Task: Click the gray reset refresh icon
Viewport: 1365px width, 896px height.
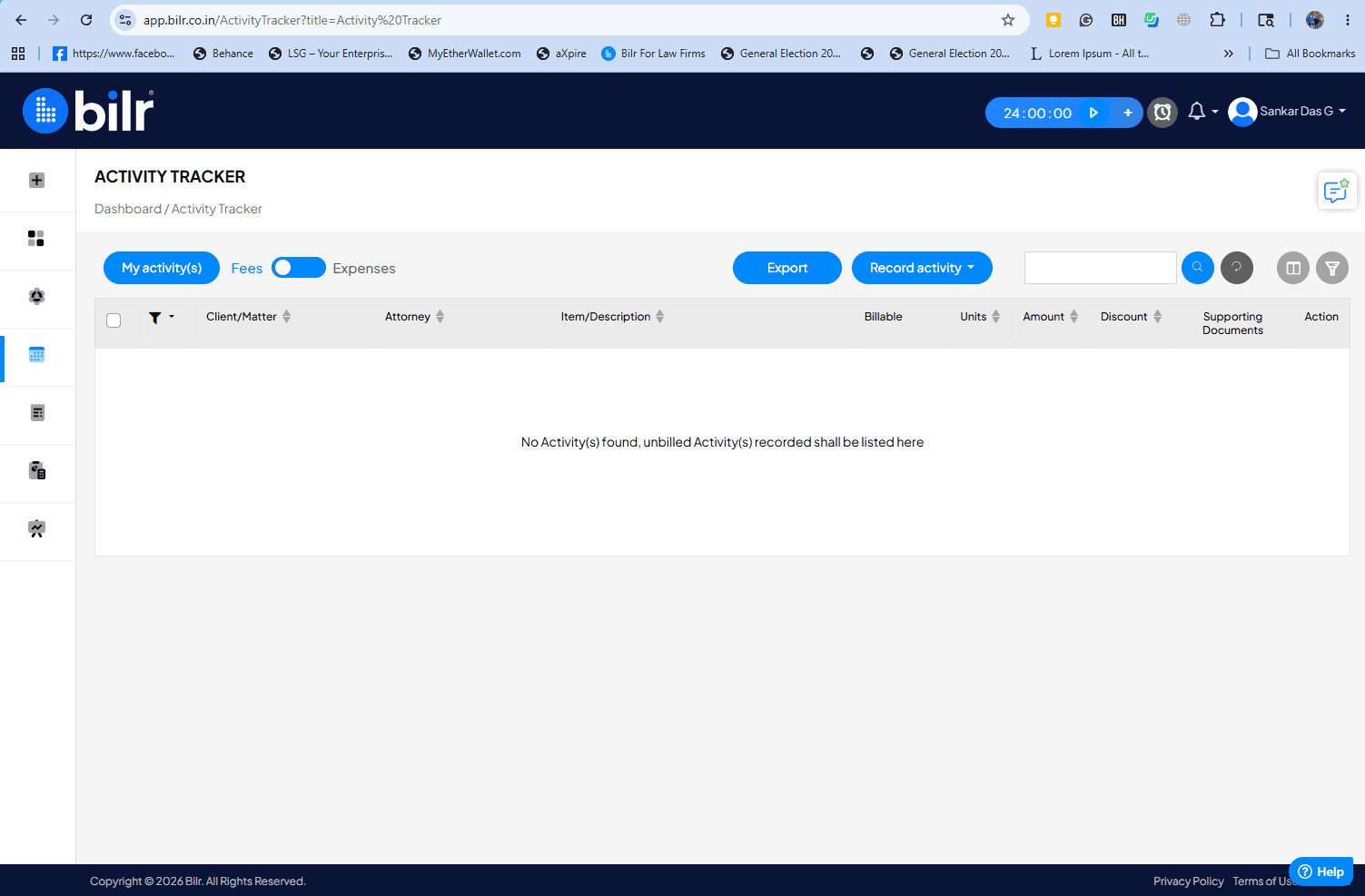Action: [1236, 268]
